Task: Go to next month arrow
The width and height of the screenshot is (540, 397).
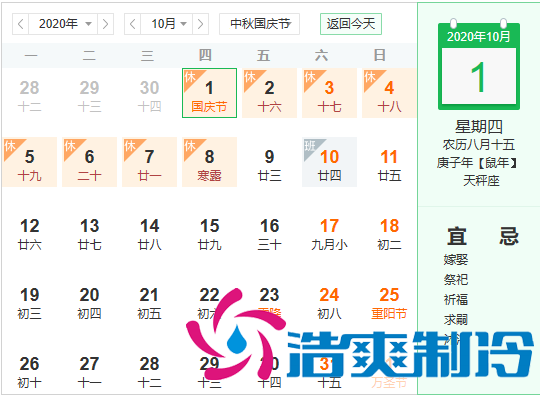Action: tap(200, 24)
